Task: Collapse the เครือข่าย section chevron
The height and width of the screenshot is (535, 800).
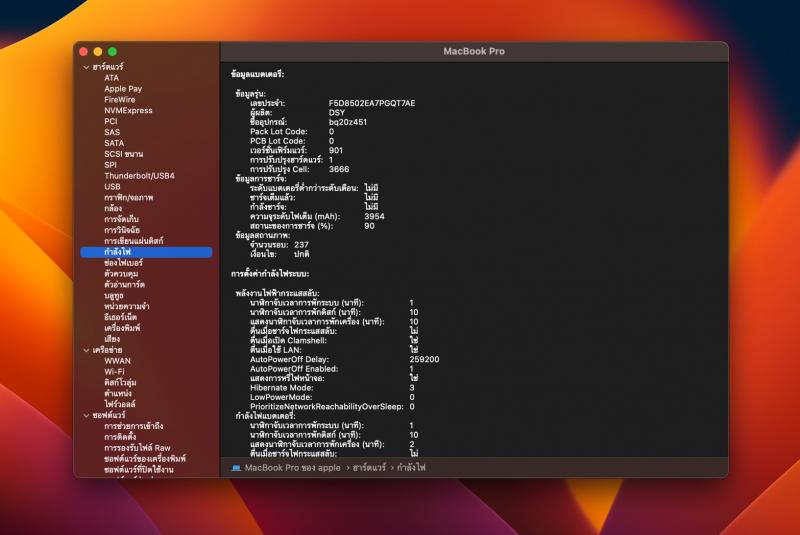Action: click(x=86, y=350)
